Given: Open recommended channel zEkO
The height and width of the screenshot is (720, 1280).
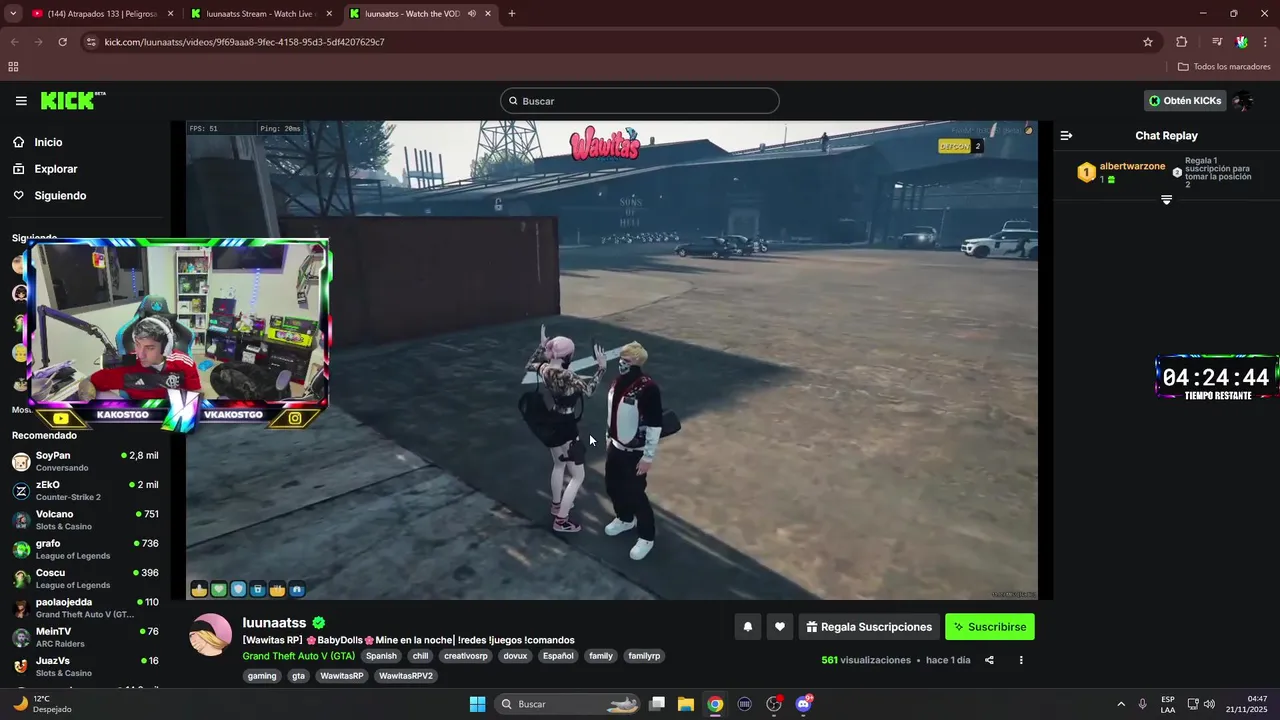Looking at the screenshot, I should point(85,490).
